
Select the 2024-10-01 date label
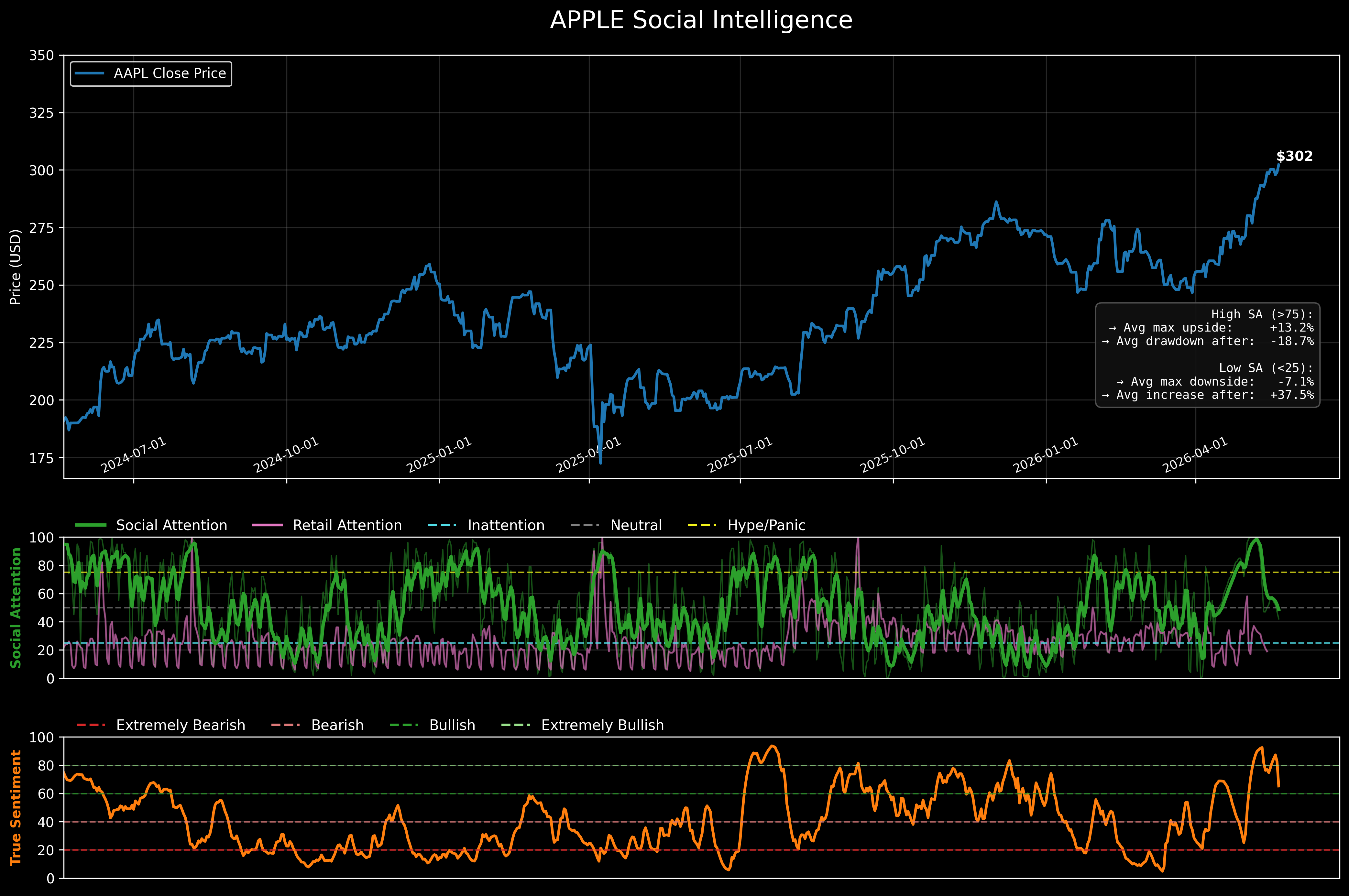pyautogui.click(x=286, y=455)
